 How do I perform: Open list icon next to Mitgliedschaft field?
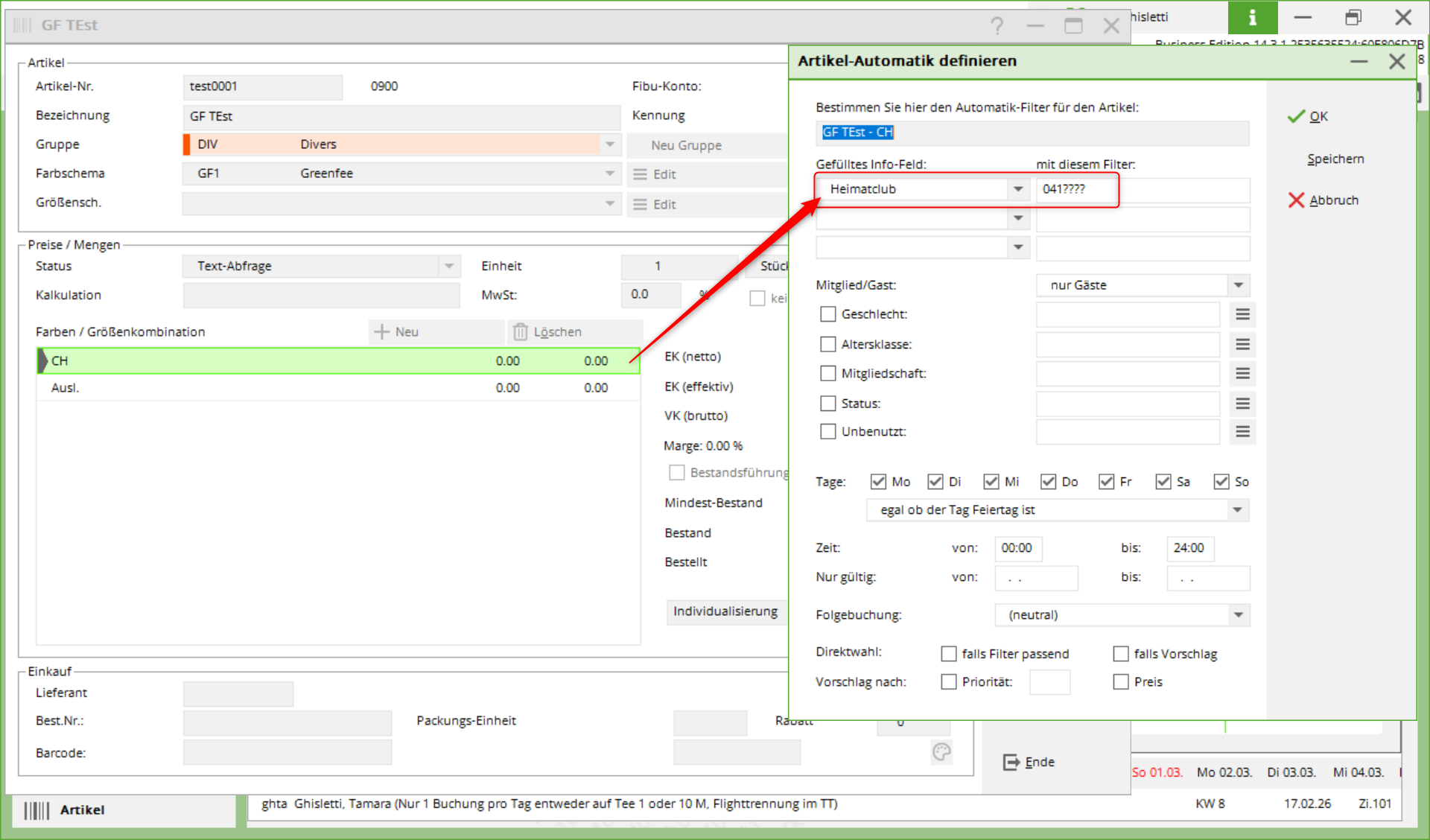[1242, 373]
